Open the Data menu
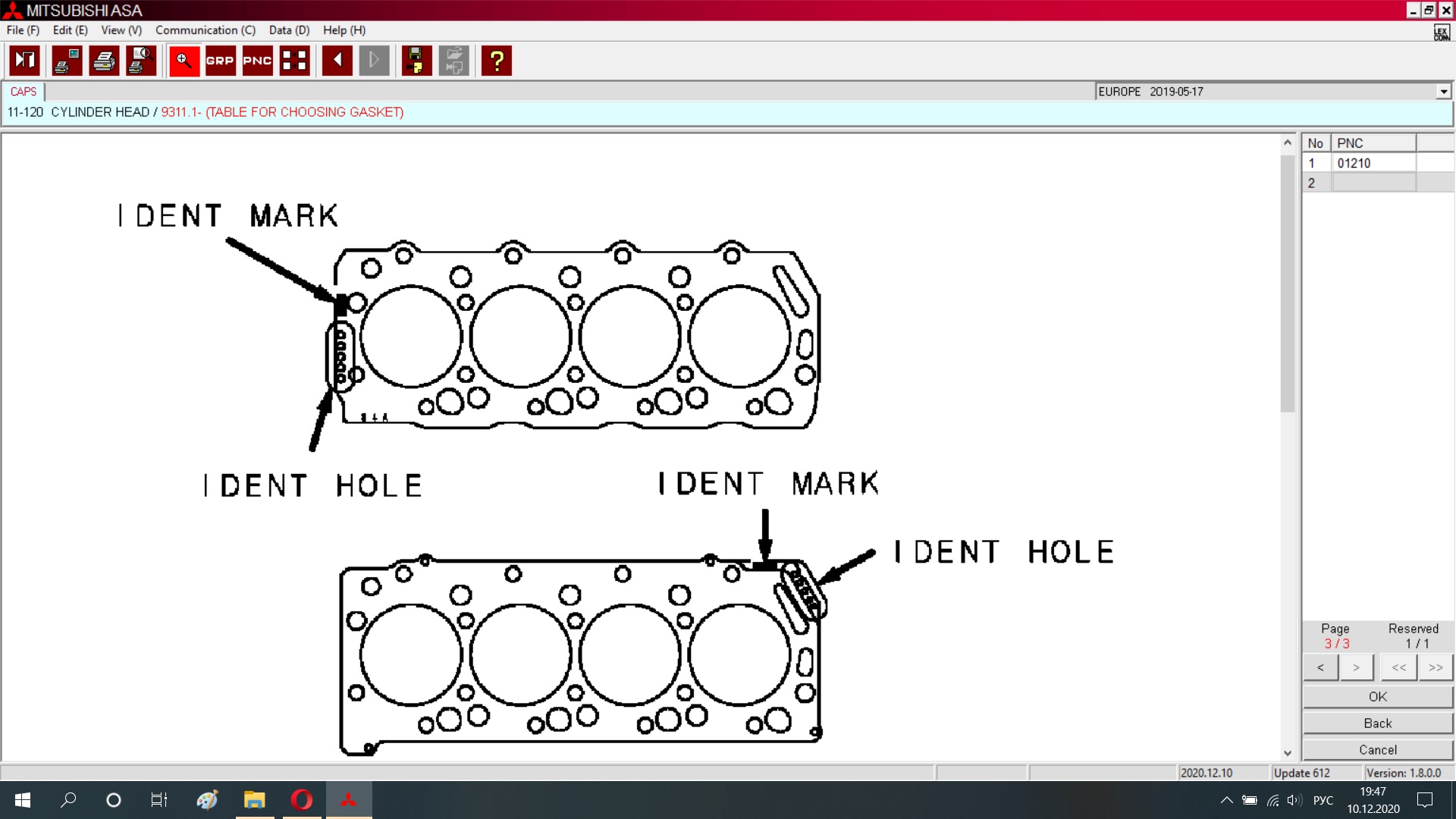1456x819 pixels. [289, 30]
